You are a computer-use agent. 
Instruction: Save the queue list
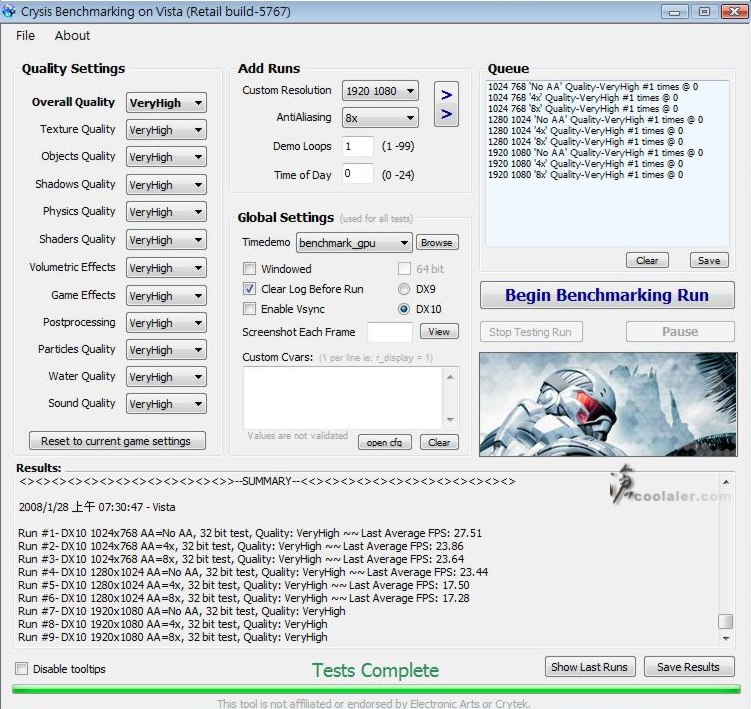[709, 260]
